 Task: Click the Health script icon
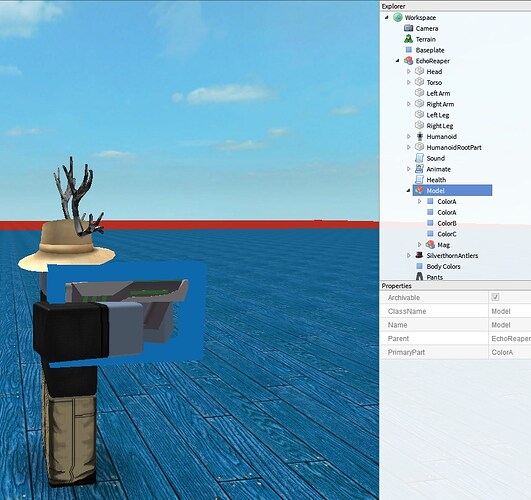pos(420,180)
